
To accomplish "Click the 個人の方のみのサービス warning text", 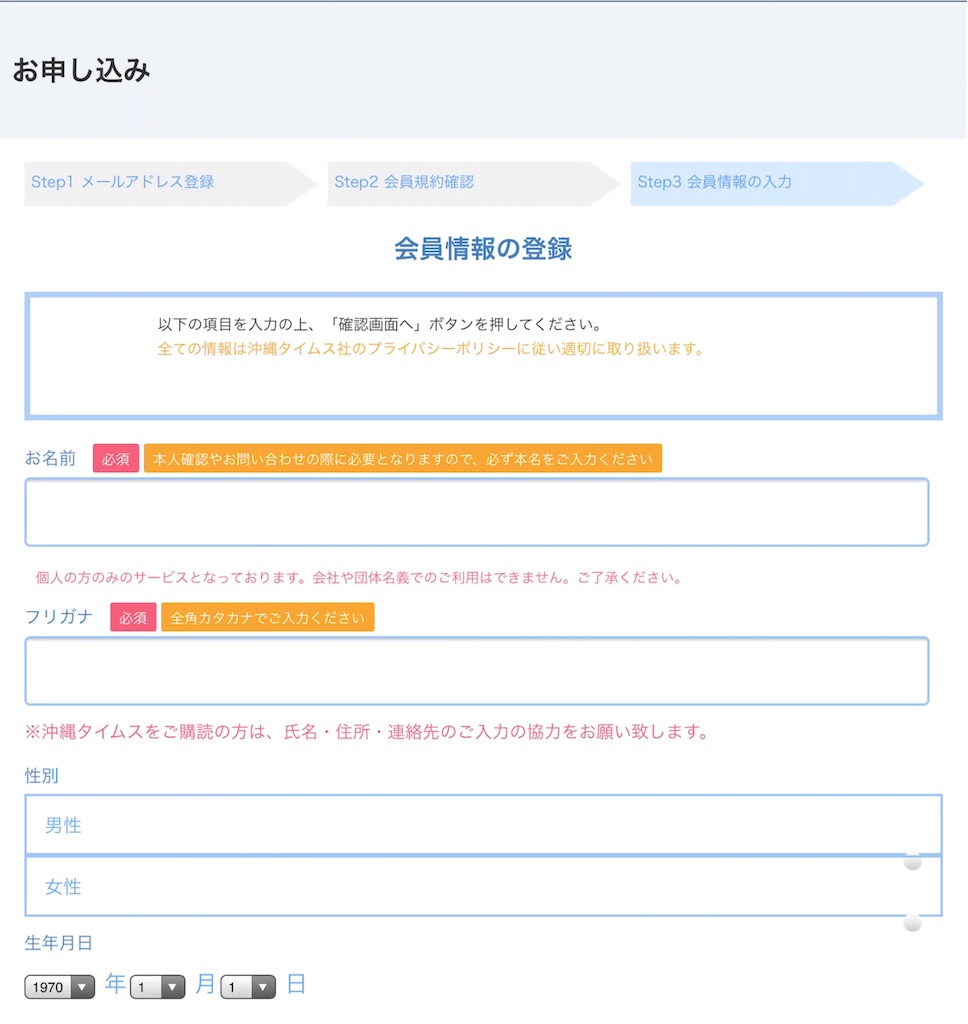I will [359, 577].
